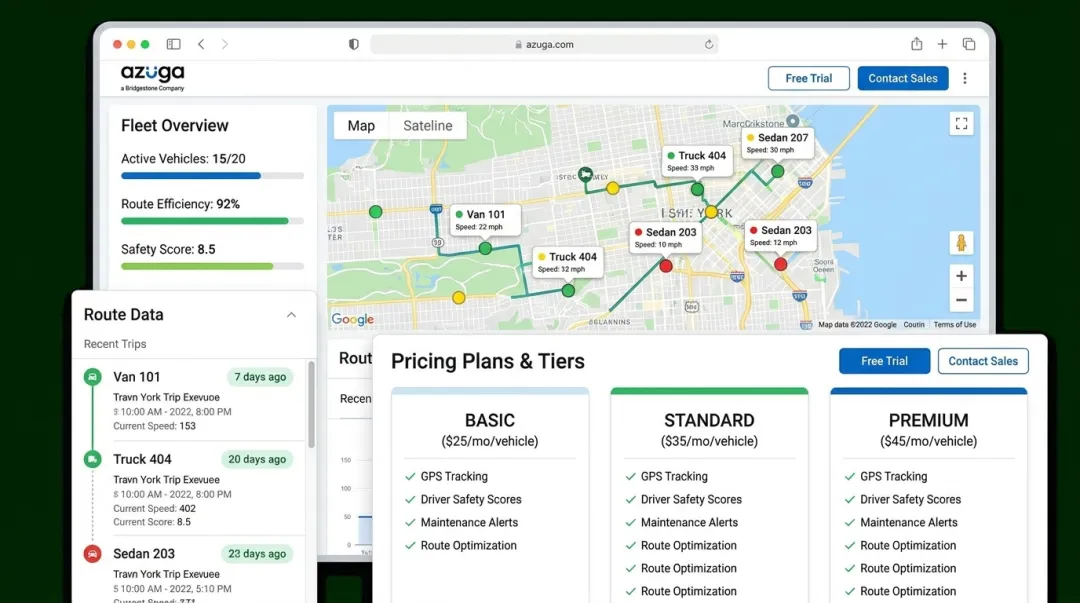Click the flag destination marker on map

coord(585,174)
